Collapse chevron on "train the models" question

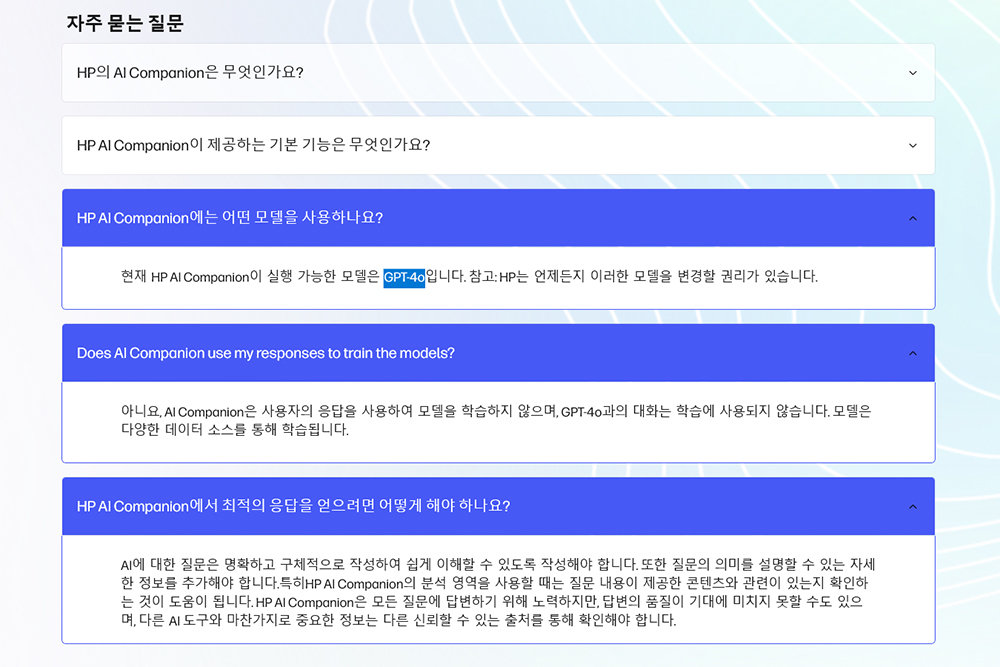(x=912, y=353)
